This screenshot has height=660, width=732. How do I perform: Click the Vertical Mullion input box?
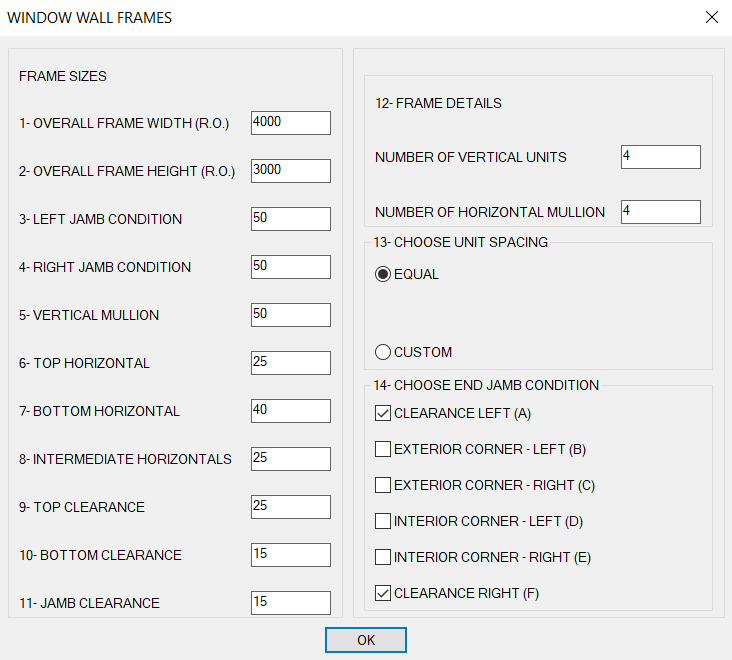(x=290, y=315)
